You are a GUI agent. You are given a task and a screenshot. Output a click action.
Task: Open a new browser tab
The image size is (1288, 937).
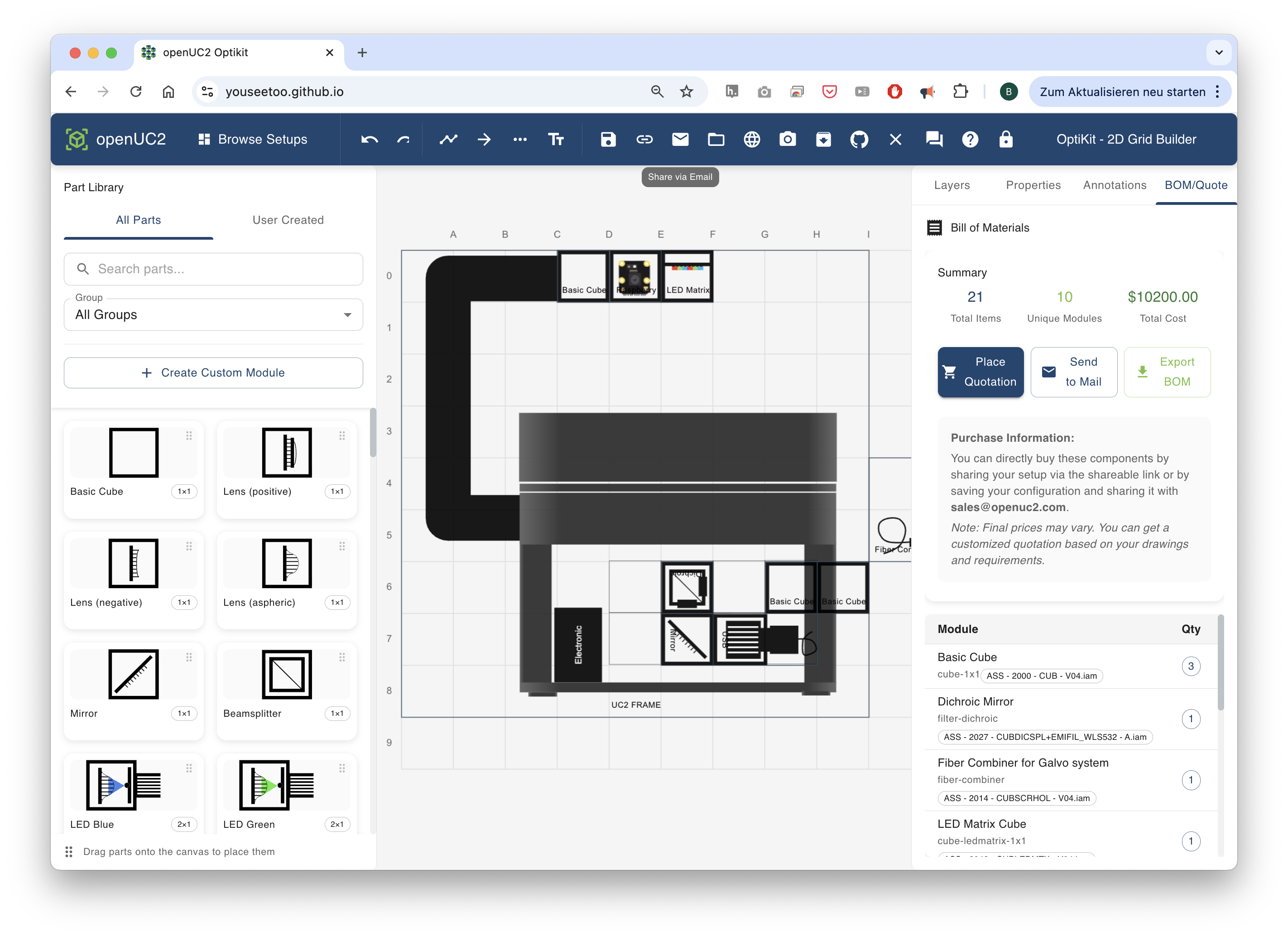point(362,53)
